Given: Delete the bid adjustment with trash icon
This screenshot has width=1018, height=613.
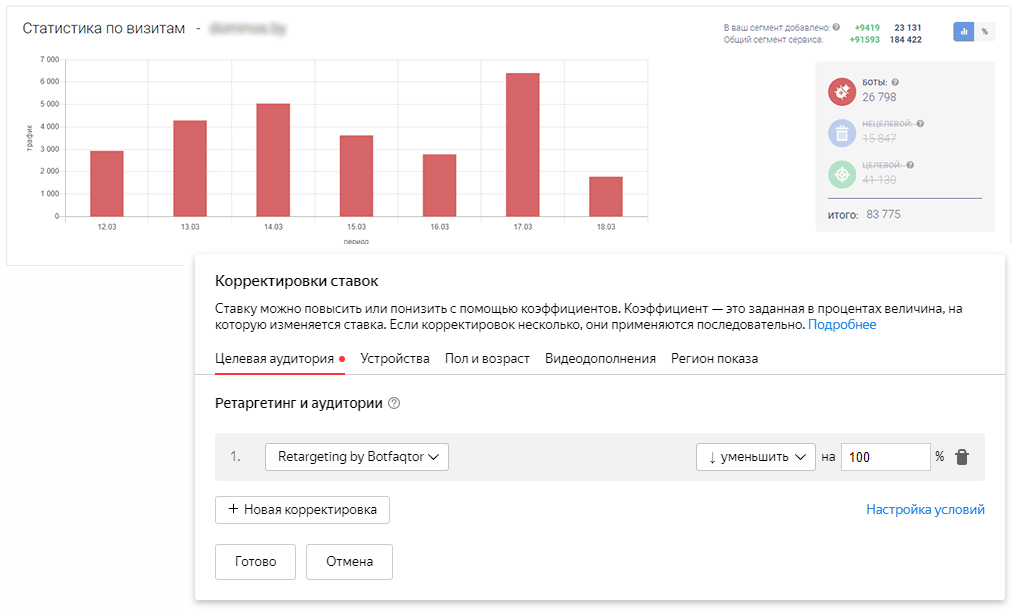Looking at the screenshot, I should click(x=962, y=457).
